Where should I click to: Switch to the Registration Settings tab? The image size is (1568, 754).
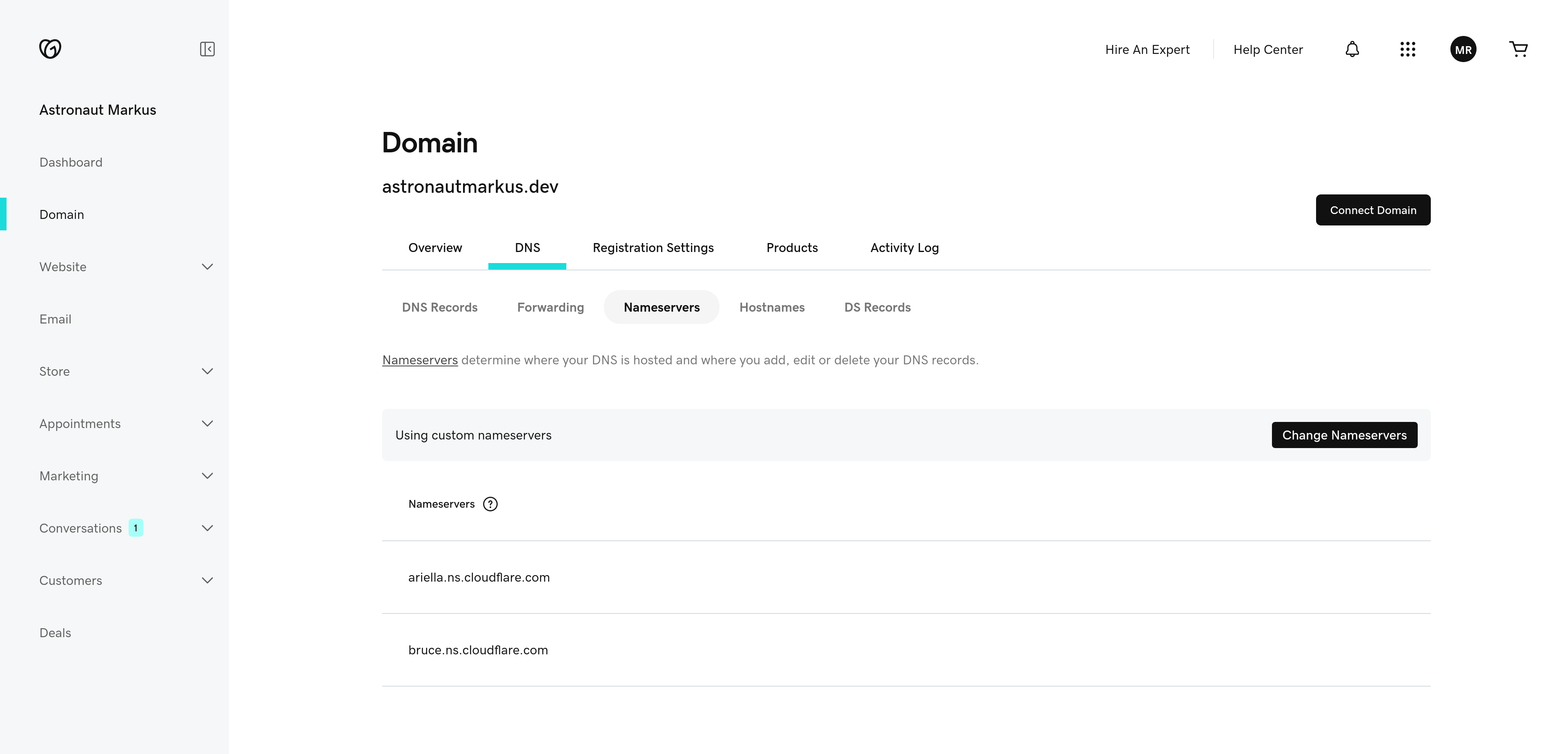[653, 248]
